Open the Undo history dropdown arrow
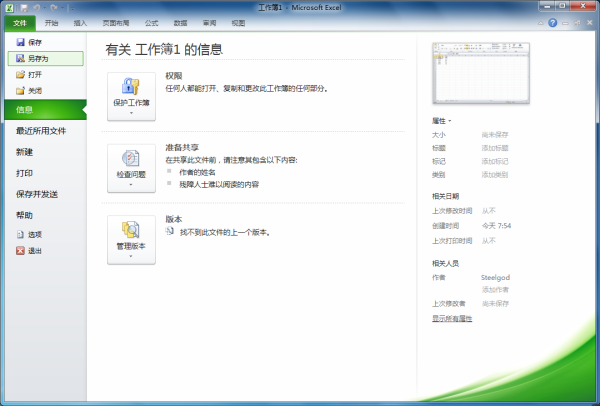Screen dimensions: 600x406 pos(45,8)
